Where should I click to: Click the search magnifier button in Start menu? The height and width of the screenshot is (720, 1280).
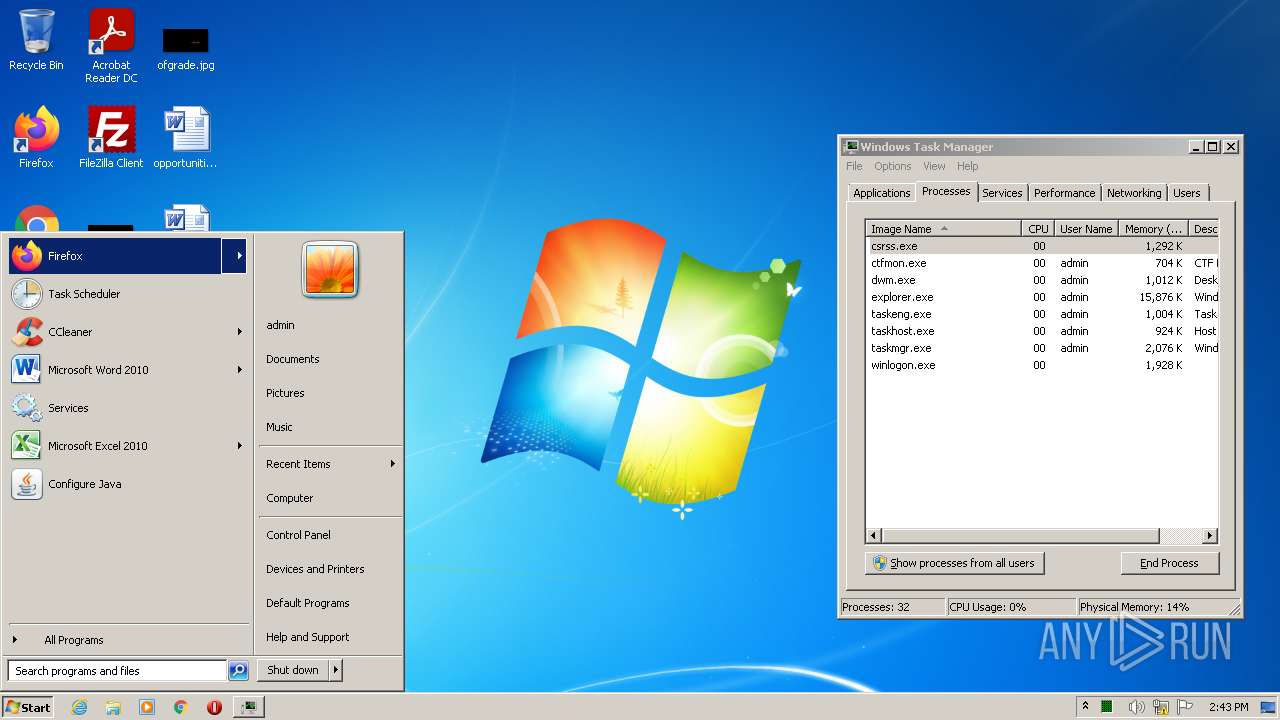click(238, 671)
